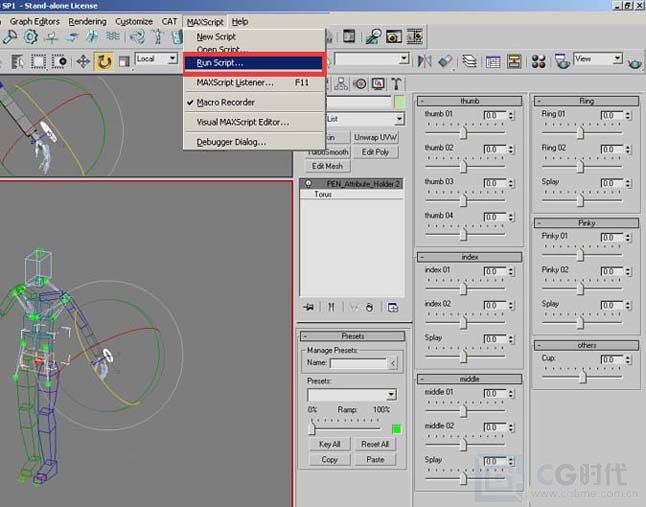Image resolution: width=646 pixels, height=507 pixels.
Task: Open the Material Editor icon
Action: [538, 61]
